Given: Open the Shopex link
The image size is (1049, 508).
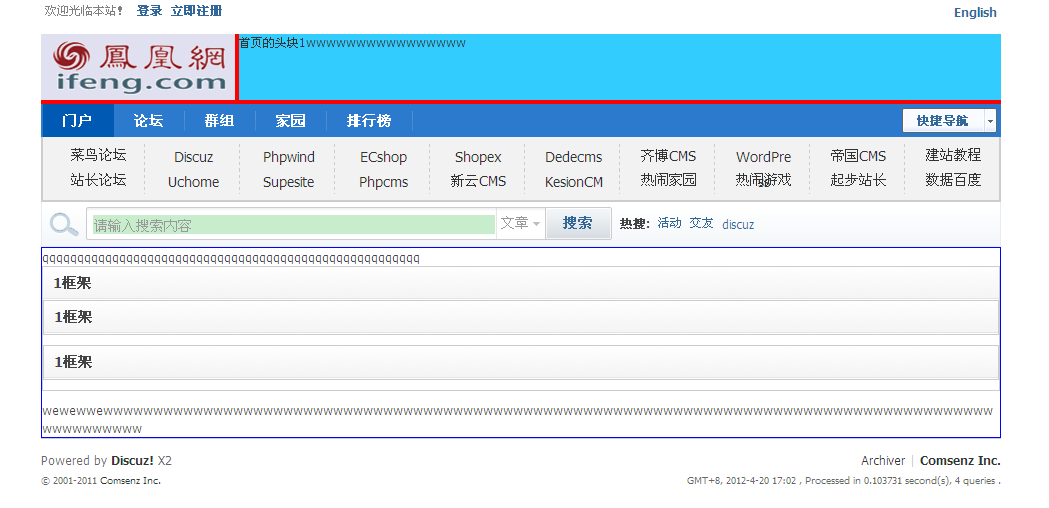Looking at the screenshot, I should click(478, 157).
